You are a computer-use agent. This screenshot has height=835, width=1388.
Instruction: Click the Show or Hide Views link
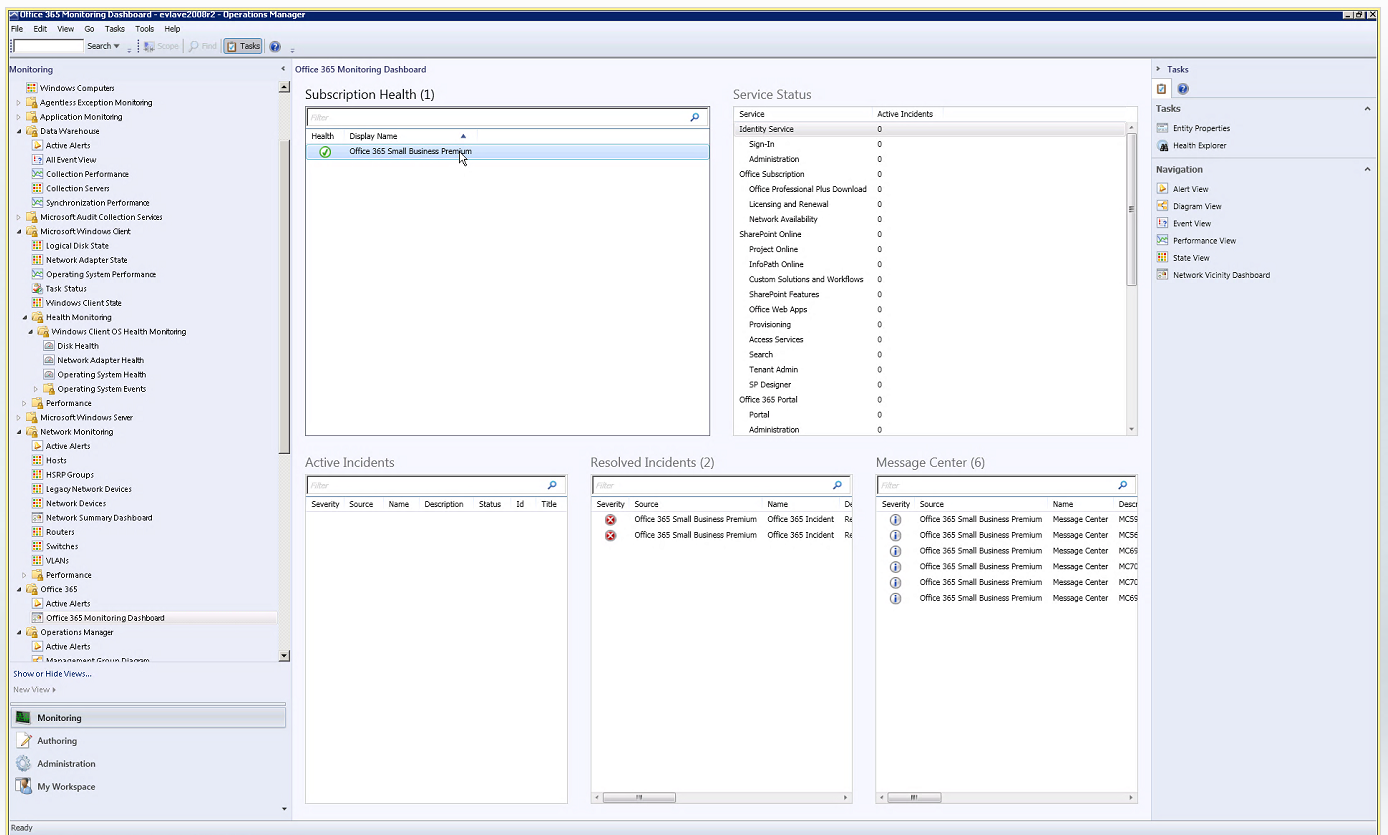click(52, 674)
